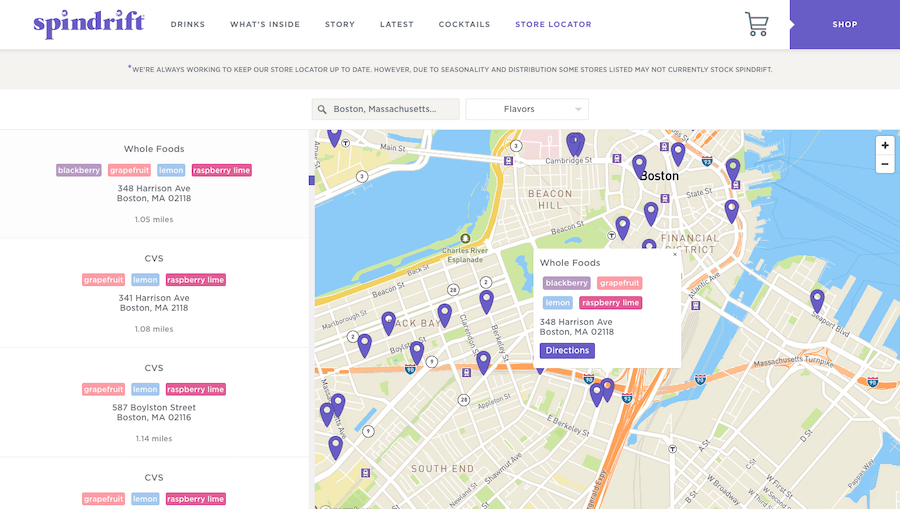Click the Spindrift logo
900x509 pixels.
(x=88, y=24)
